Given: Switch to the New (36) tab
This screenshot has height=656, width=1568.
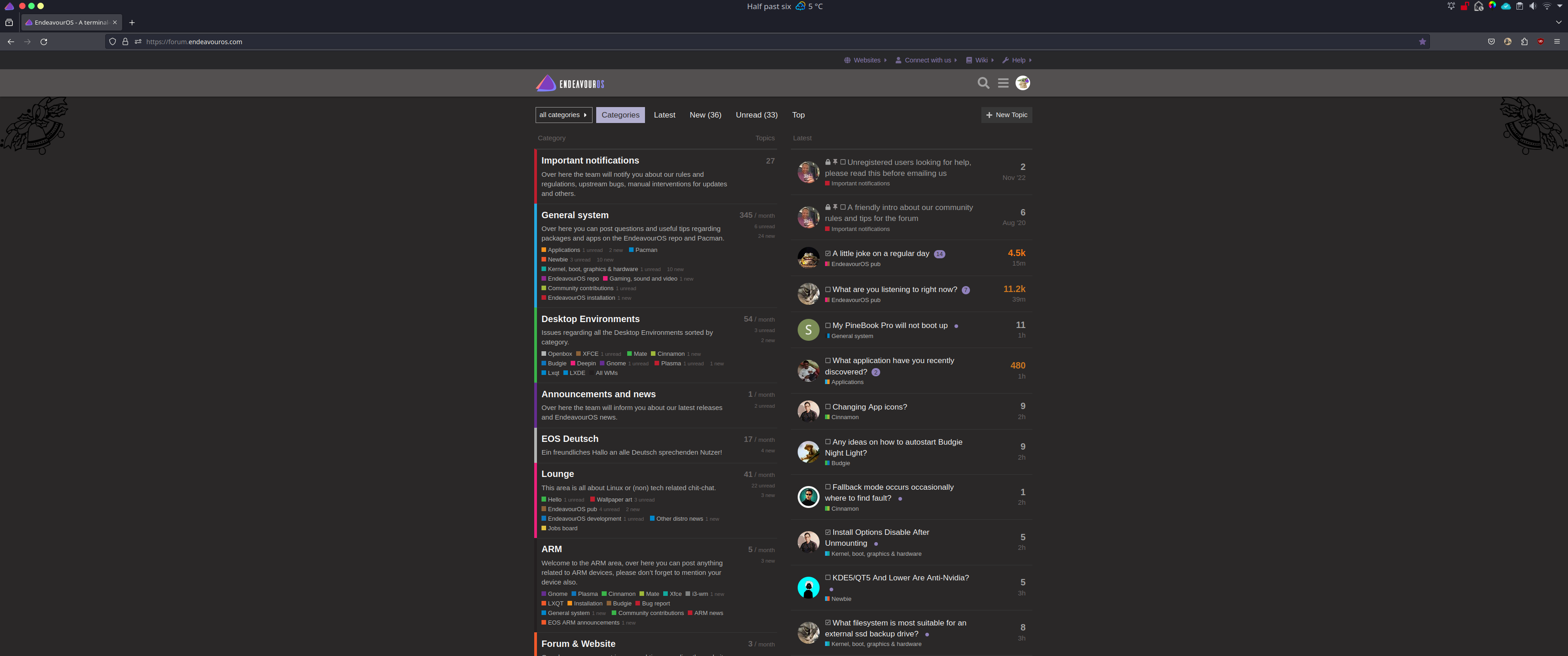Looking at the screenshot, I should (x=705, y=114).
